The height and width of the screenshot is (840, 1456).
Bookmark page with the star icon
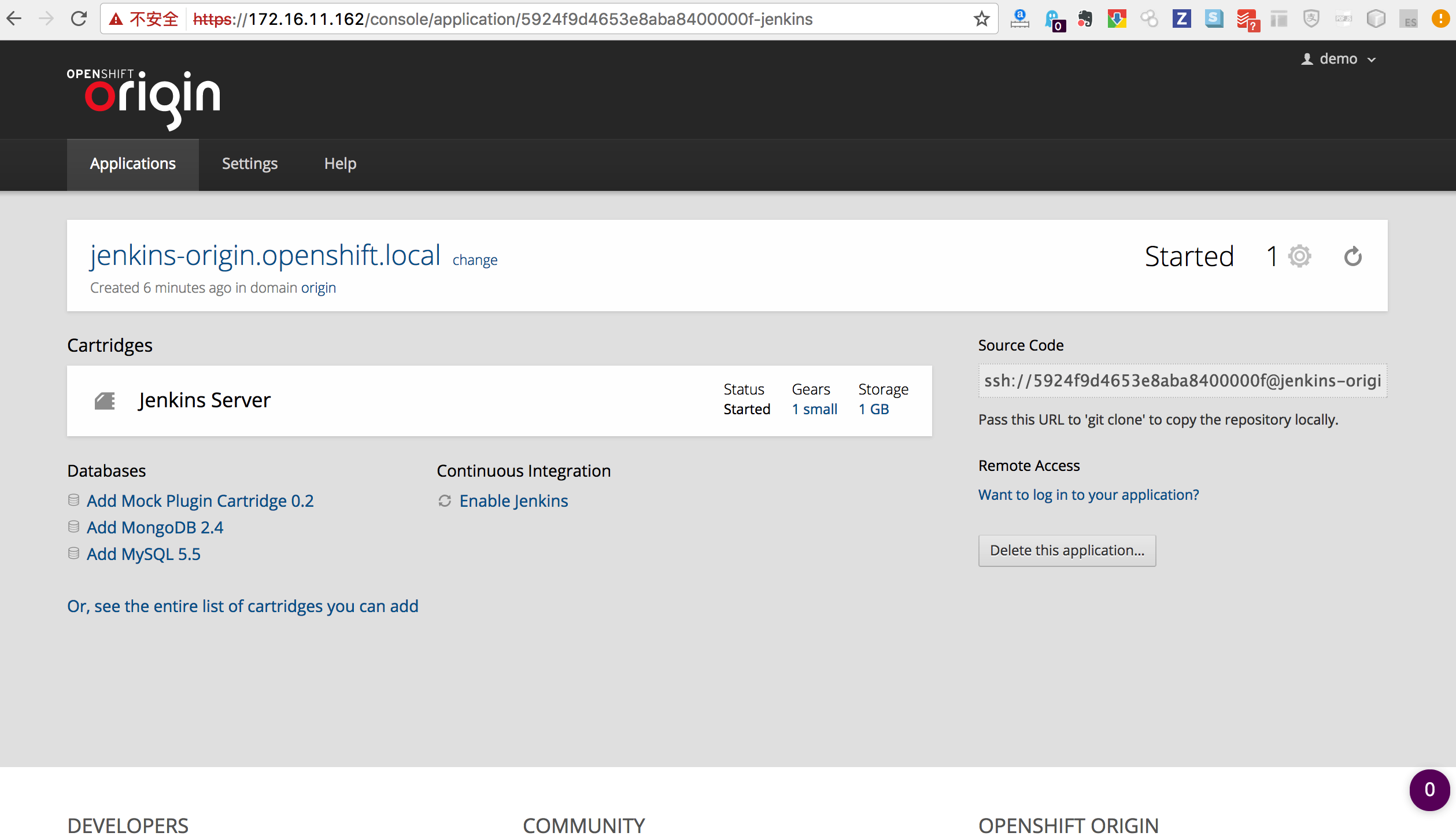981,19
